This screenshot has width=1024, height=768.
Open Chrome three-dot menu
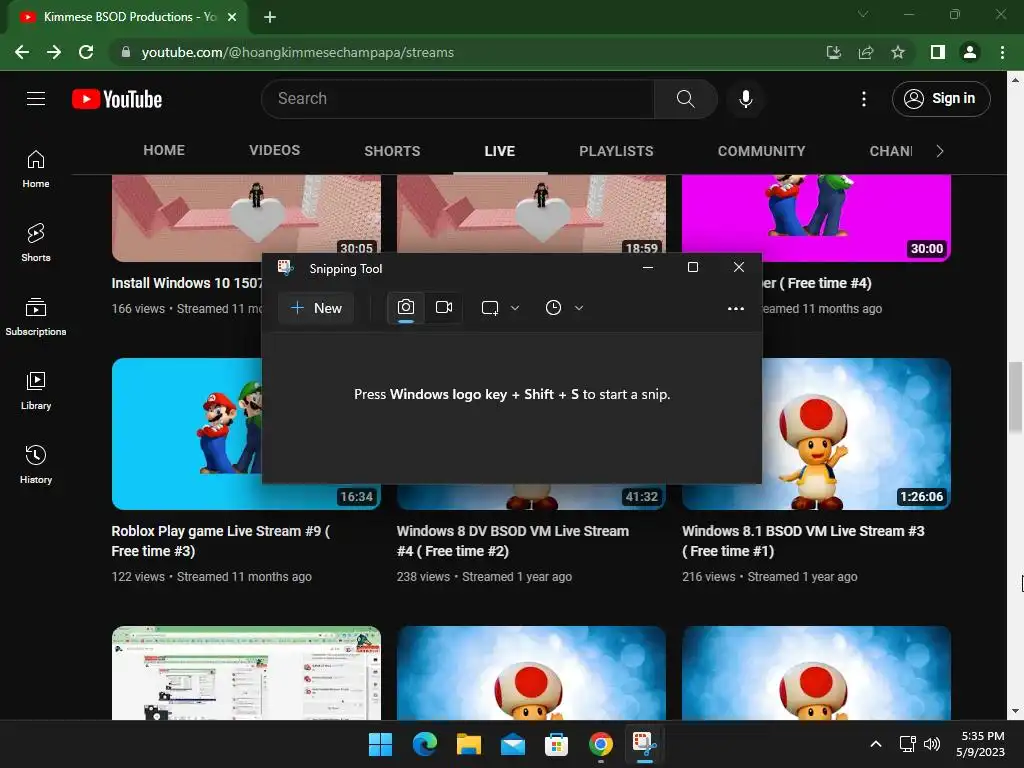click(1002, 52)
